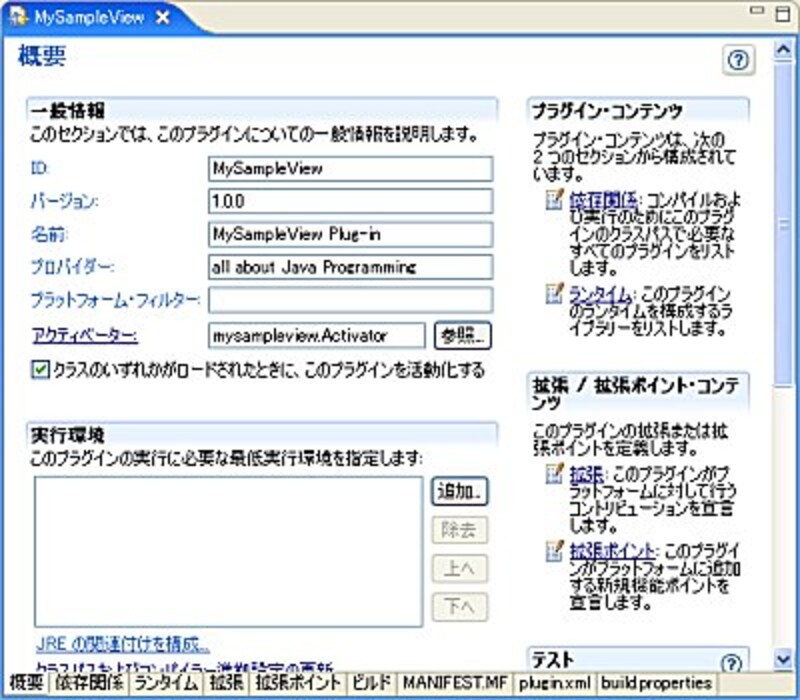Viewport: 800px width, 700px height.
Task: Click the 依存関係 link icon
Action: click(x=554, y=201)
